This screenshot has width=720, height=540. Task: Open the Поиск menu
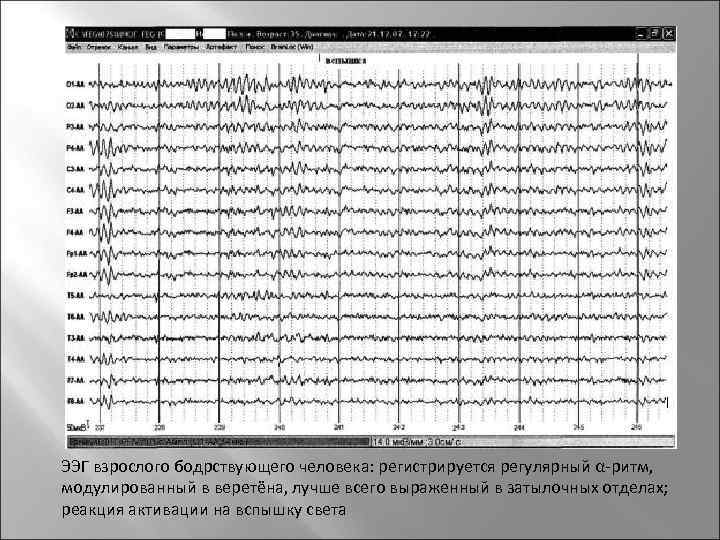tap(254, 47)
